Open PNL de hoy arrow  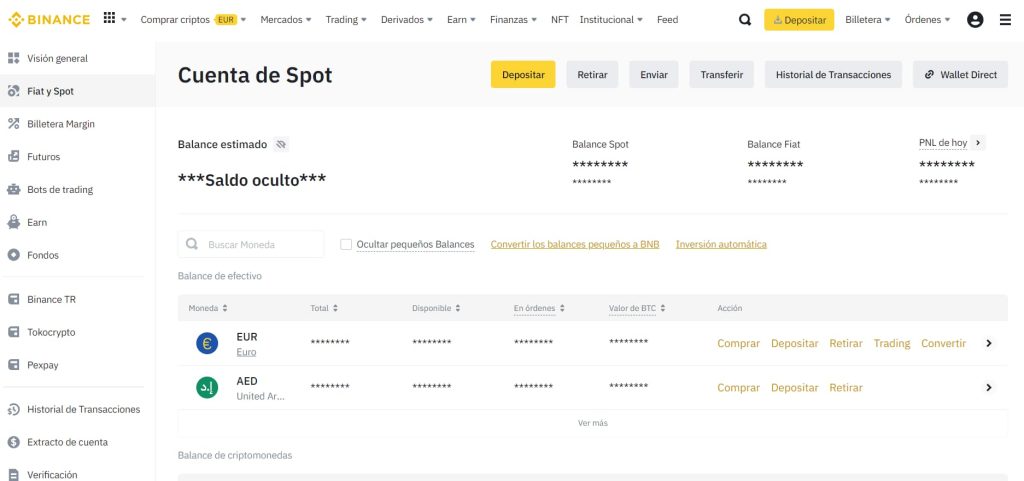[978, 142]
